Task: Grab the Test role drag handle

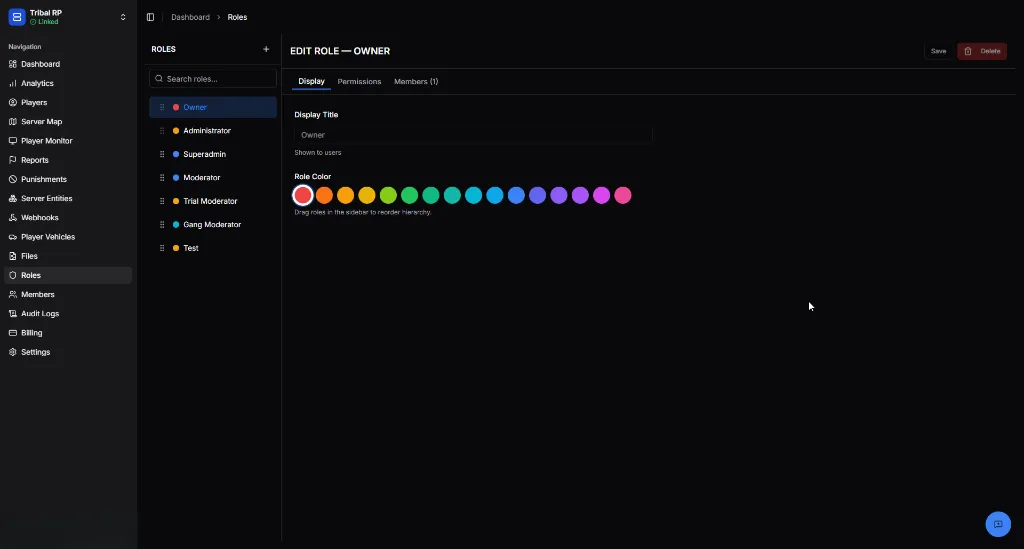Action: 162,248
